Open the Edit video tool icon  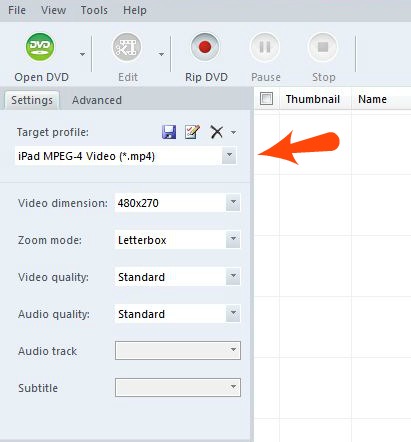pos(127,47)
